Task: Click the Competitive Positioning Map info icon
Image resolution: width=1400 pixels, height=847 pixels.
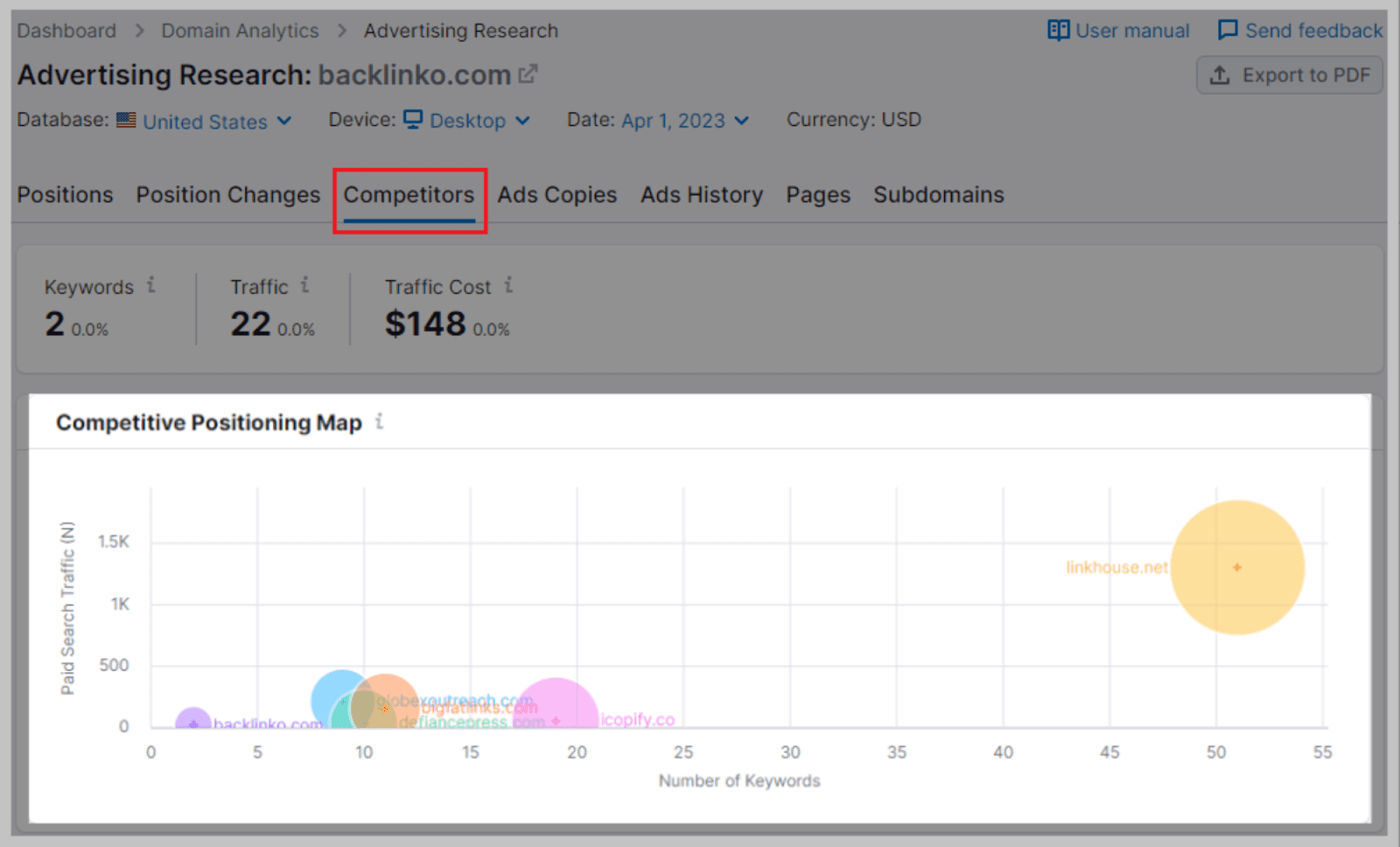Action: coord(379,421)
